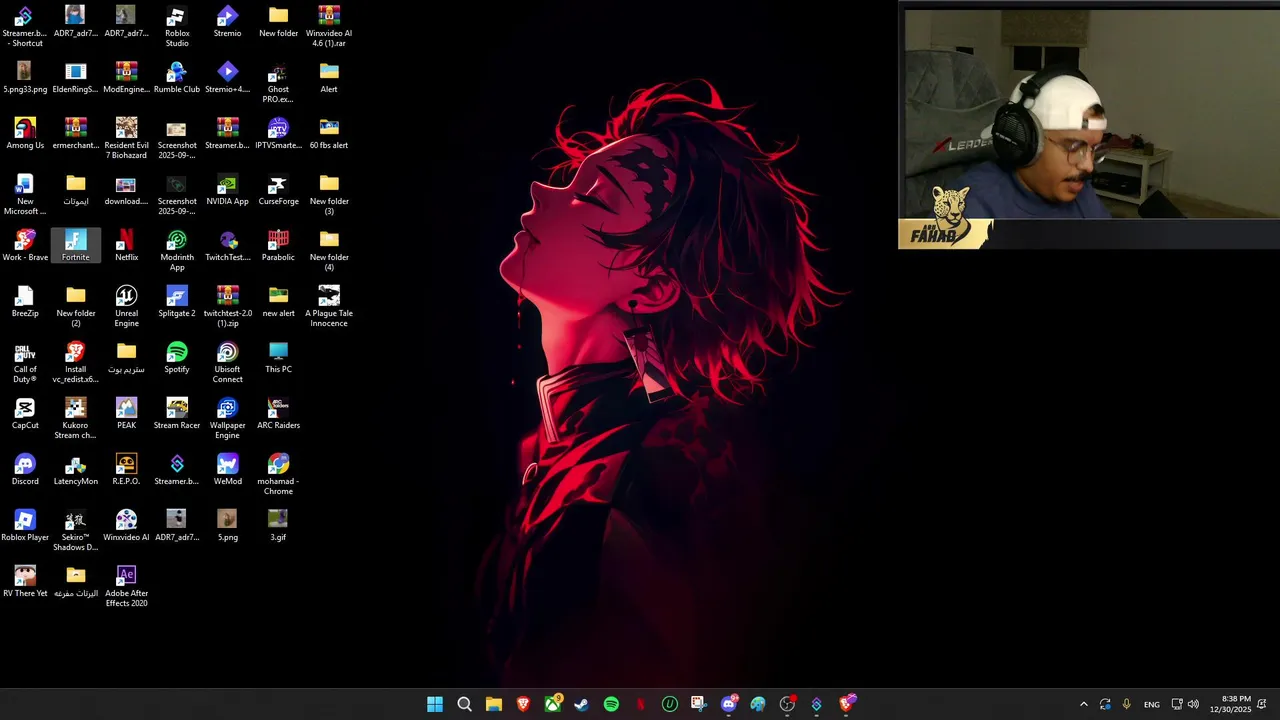Select the Ubisoft Connect desktop shortcut

[x=227, y=363]
